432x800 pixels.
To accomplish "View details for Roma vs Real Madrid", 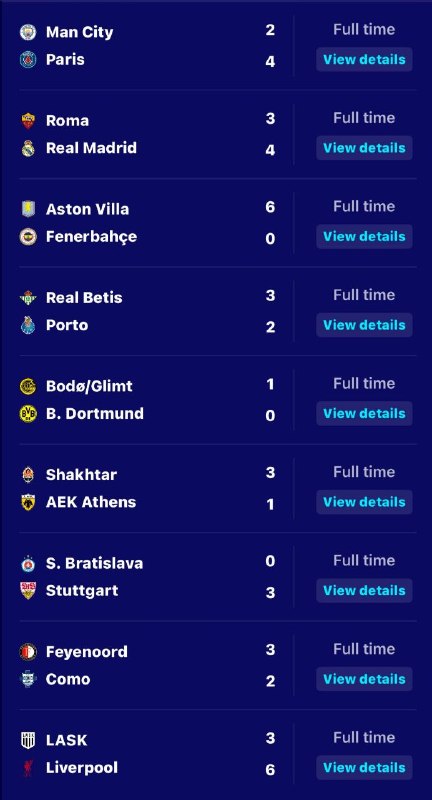I will coord(364,148).
